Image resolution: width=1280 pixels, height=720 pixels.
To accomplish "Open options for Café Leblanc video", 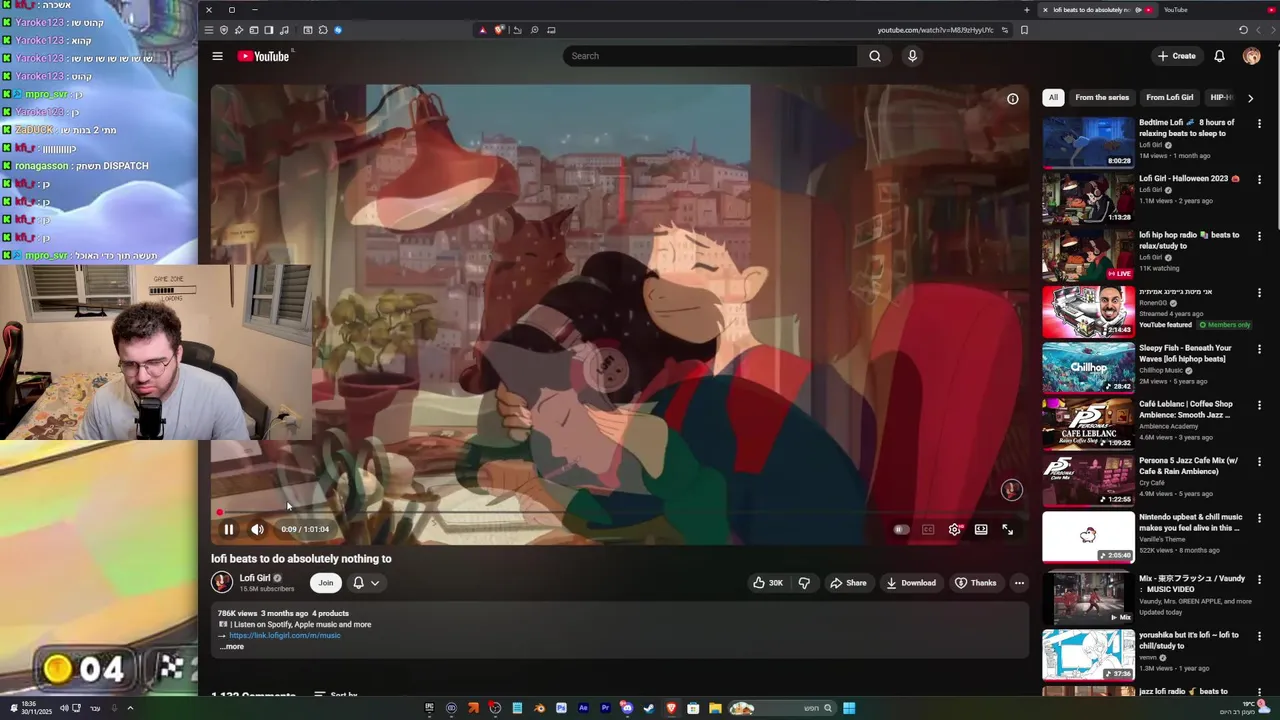I will pyautogui.click(x=1259, y=405).
